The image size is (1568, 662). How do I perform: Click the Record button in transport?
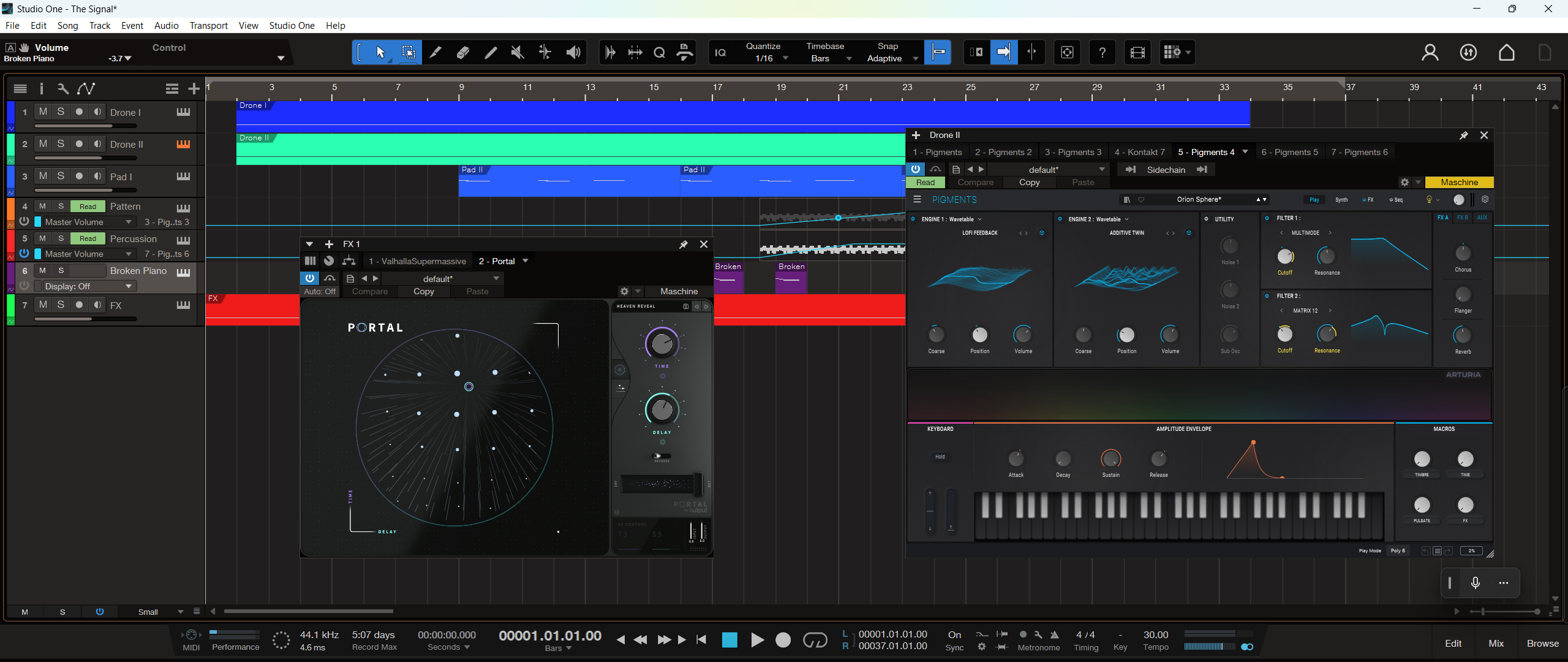783,641
